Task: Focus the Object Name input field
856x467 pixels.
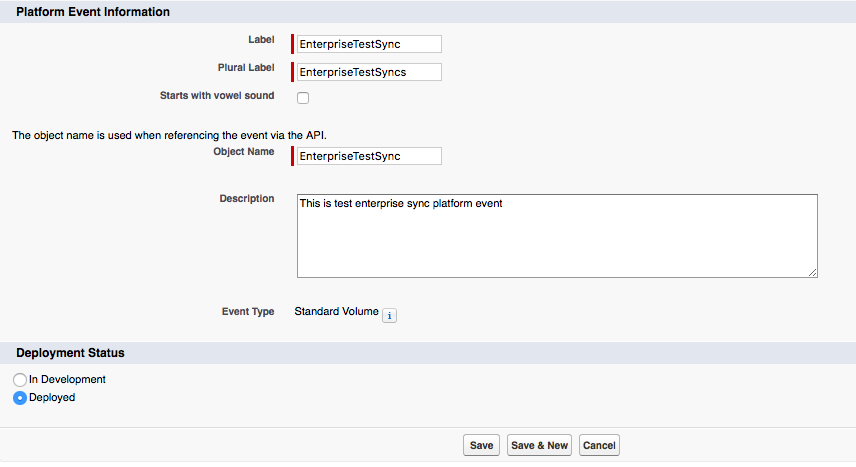Action: coord(369,156)
